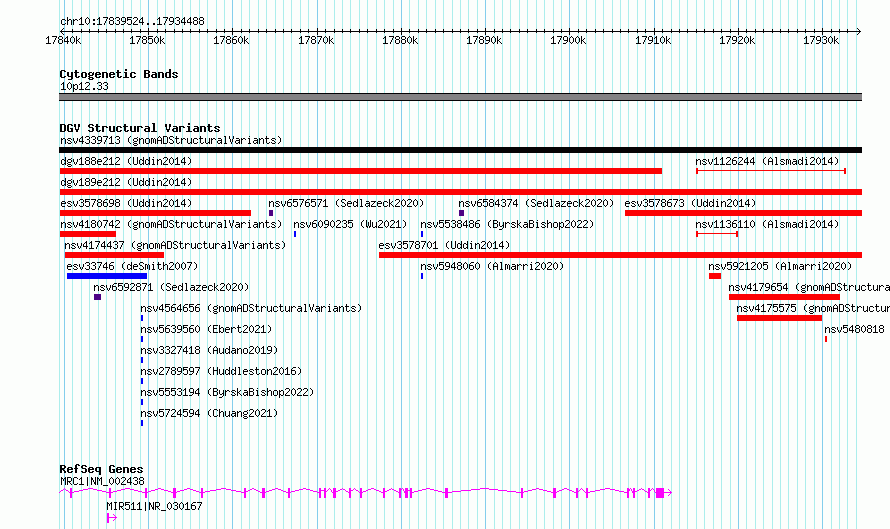Click the purple nsv6584374 variant marker
Screen dimensions: 890x529
click(x=461, y=213)
